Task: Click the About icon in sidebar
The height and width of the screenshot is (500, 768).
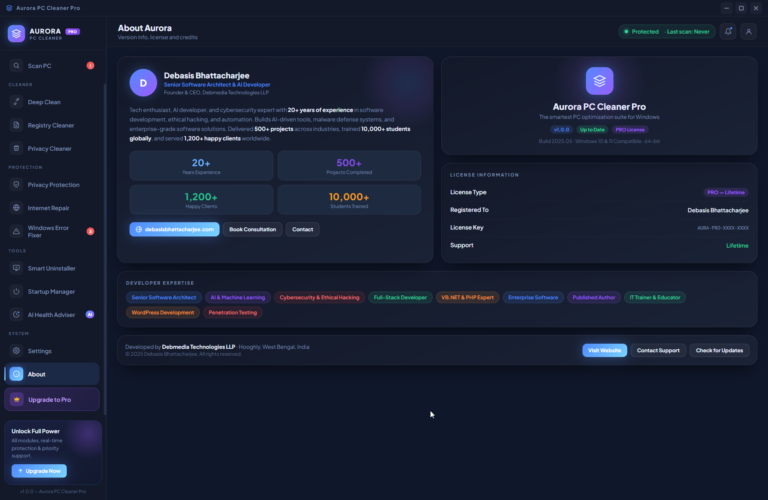Action: 16,374
